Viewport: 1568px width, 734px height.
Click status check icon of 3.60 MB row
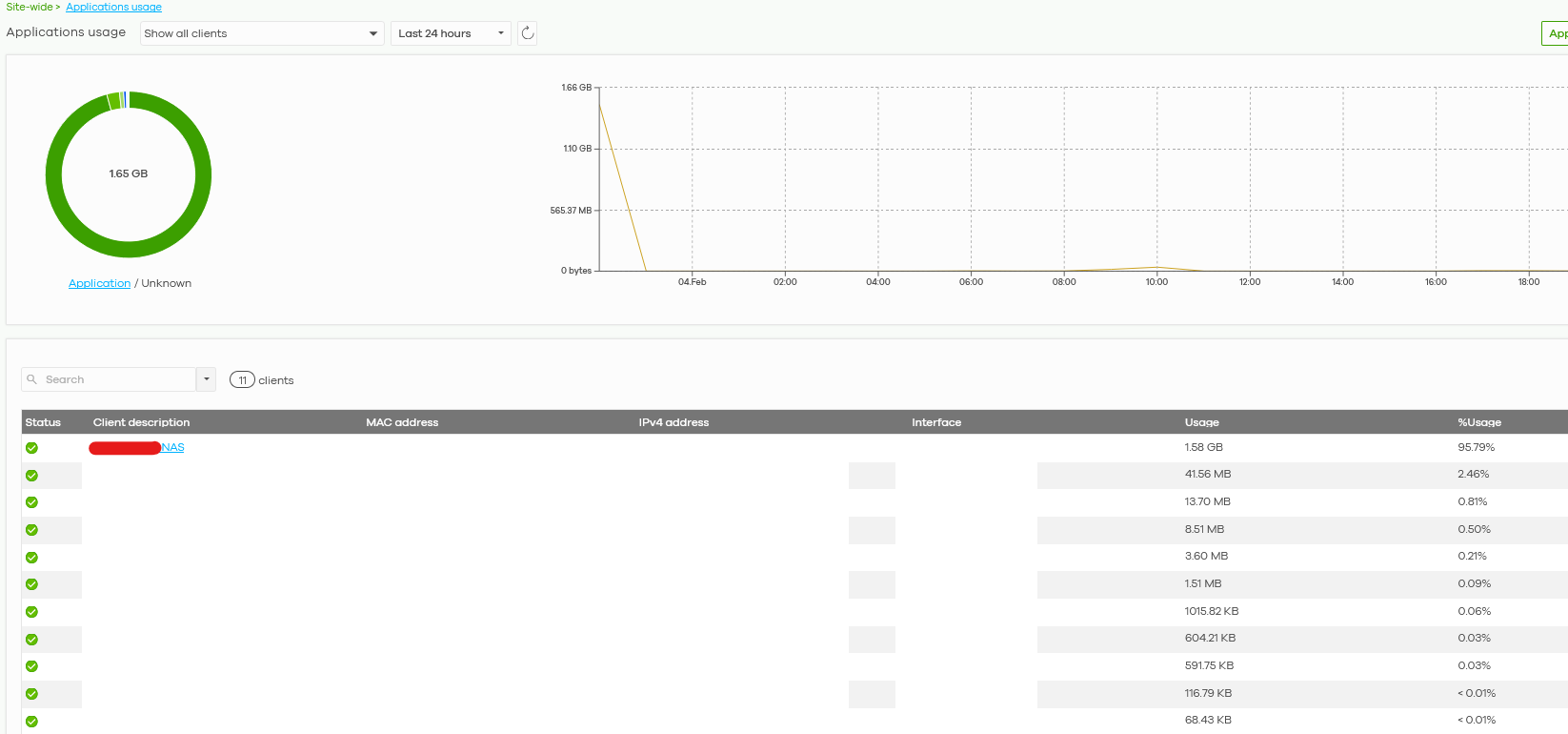point(31,558)
